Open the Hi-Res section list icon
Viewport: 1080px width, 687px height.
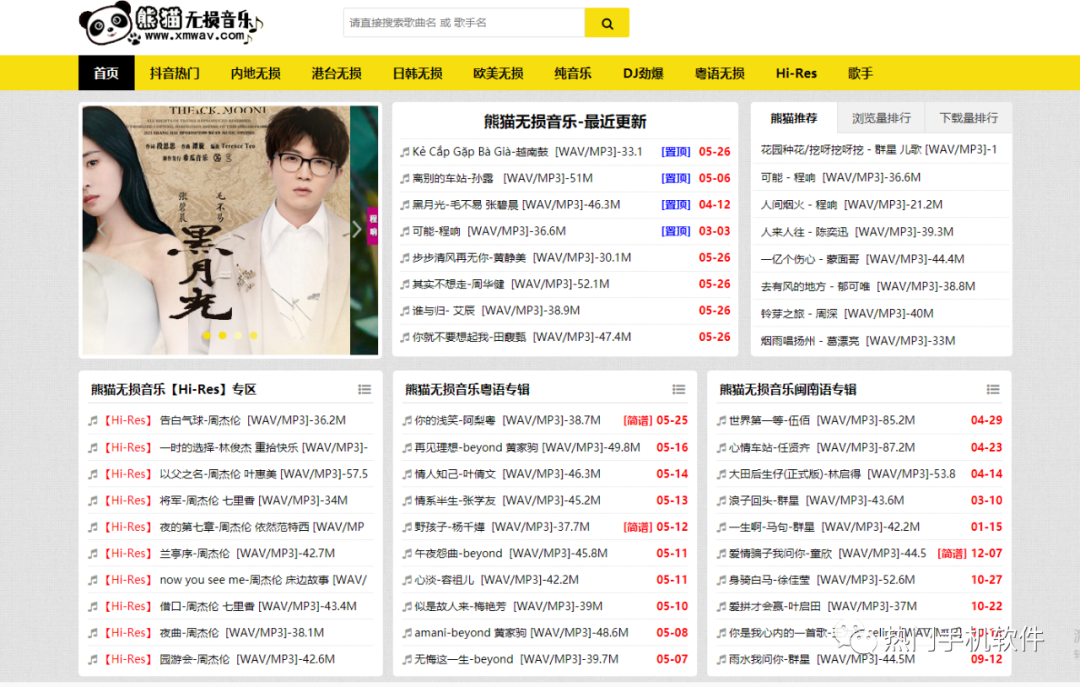pos(364,389)
